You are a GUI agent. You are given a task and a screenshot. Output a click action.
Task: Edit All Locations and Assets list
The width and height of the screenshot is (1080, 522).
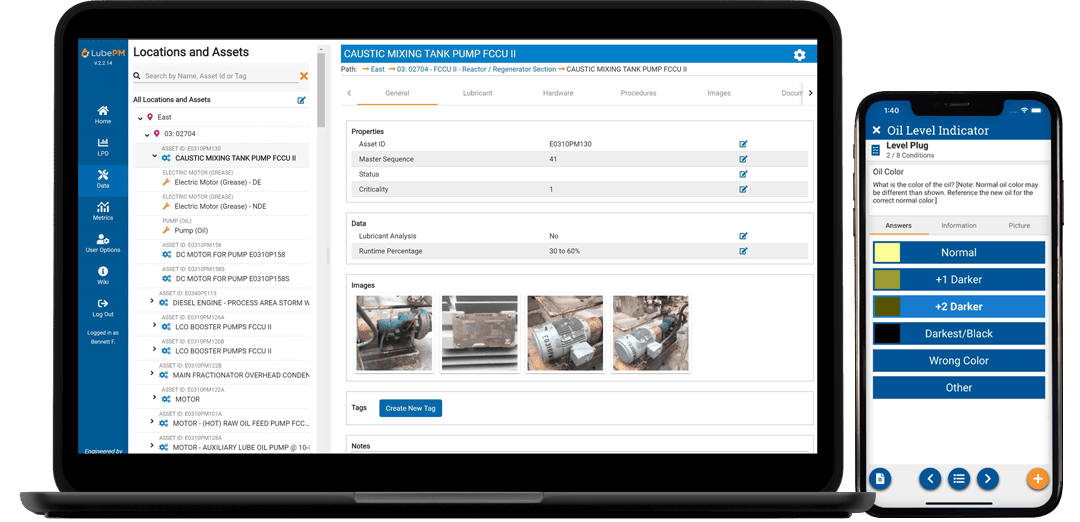tap(301, 100)
